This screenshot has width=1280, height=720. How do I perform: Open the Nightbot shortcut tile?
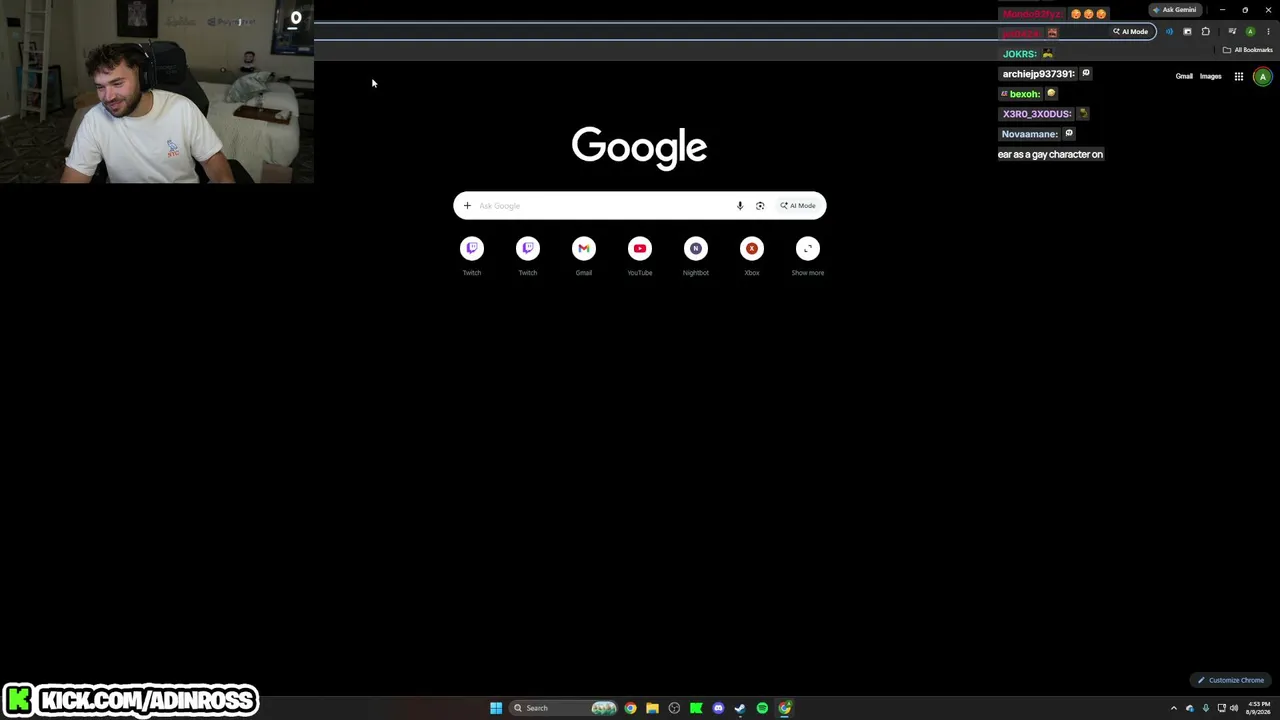[696, 255]
